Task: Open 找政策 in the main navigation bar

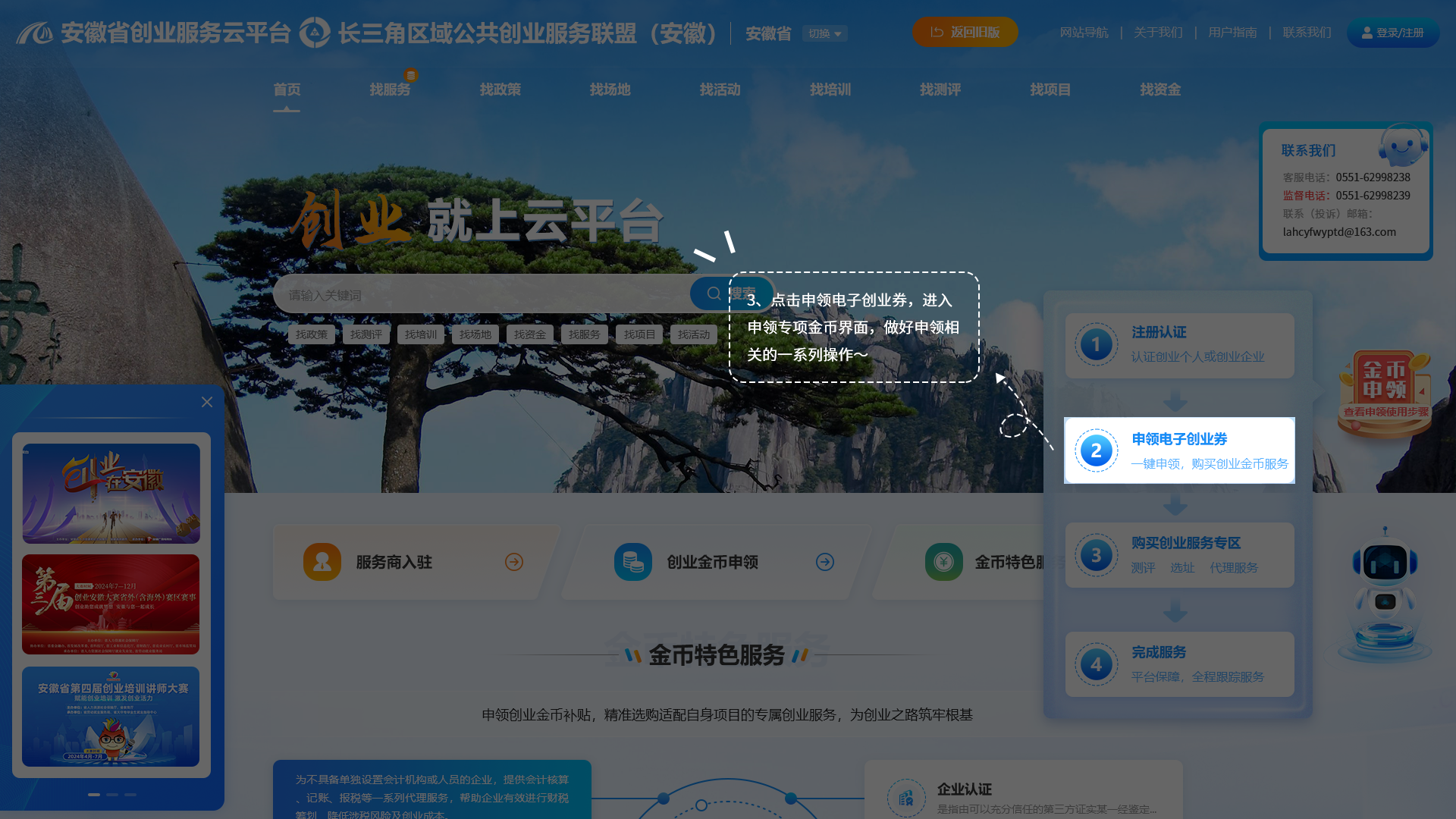Action: coord(500,89)
